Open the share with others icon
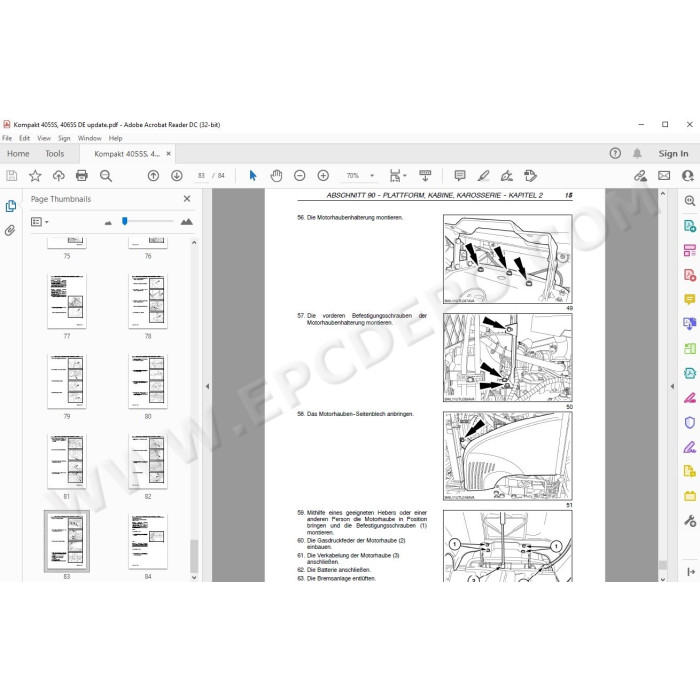The image size is (700, 700). click(x=688, y=176)
